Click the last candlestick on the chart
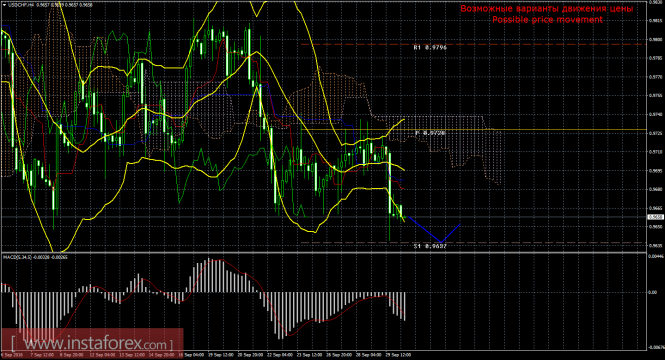Viewport: 665px width, 360px height. (404, 218)
